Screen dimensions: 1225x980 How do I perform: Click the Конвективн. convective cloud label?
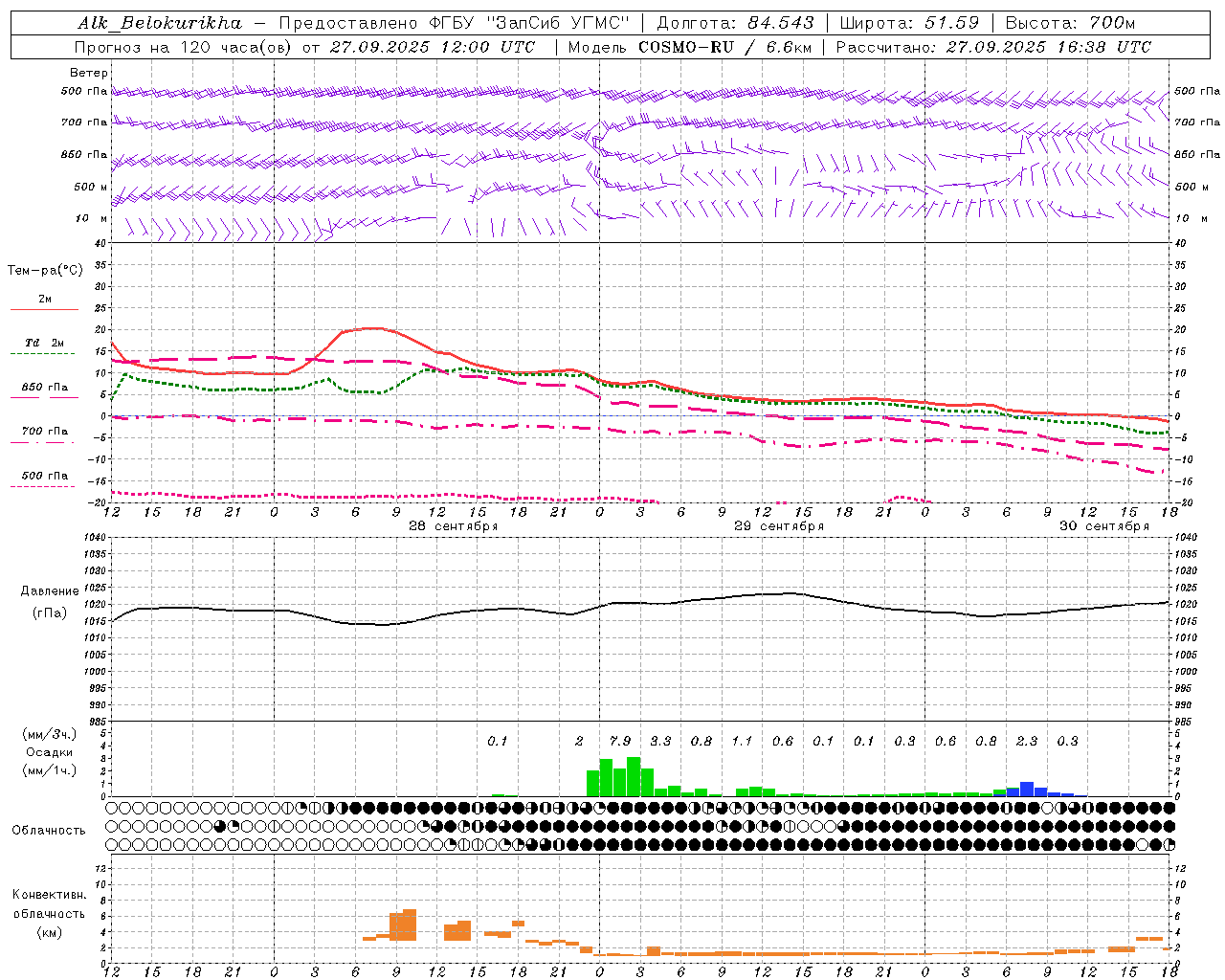pos(49,895)
